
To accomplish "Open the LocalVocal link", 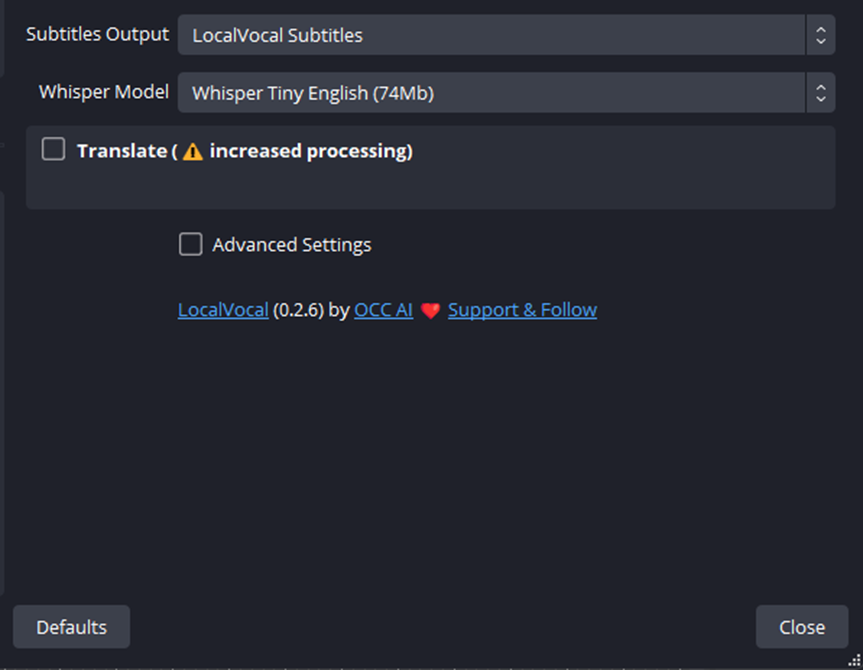I will [223, 310].
